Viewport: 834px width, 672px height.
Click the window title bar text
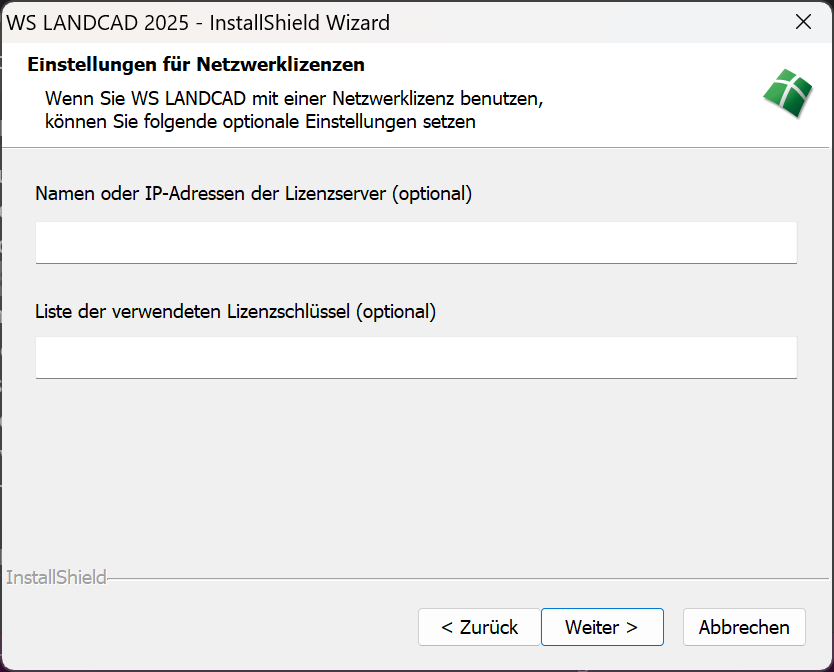[198, 22]
